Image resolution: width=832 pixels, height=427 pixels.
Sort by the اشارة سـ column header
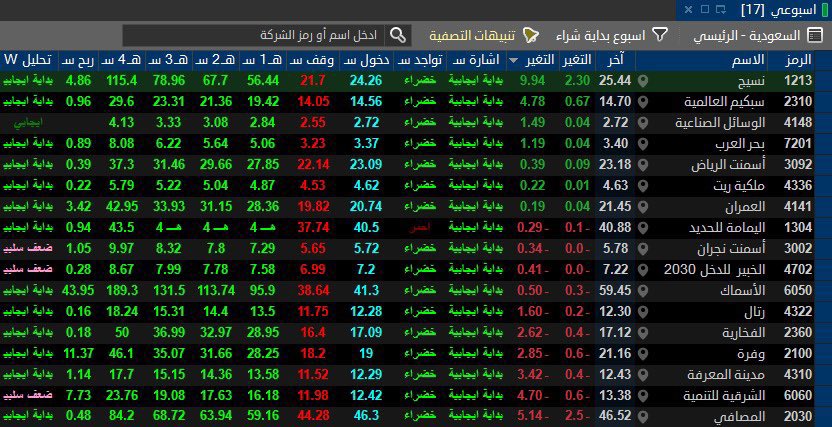tap(476, 60)
